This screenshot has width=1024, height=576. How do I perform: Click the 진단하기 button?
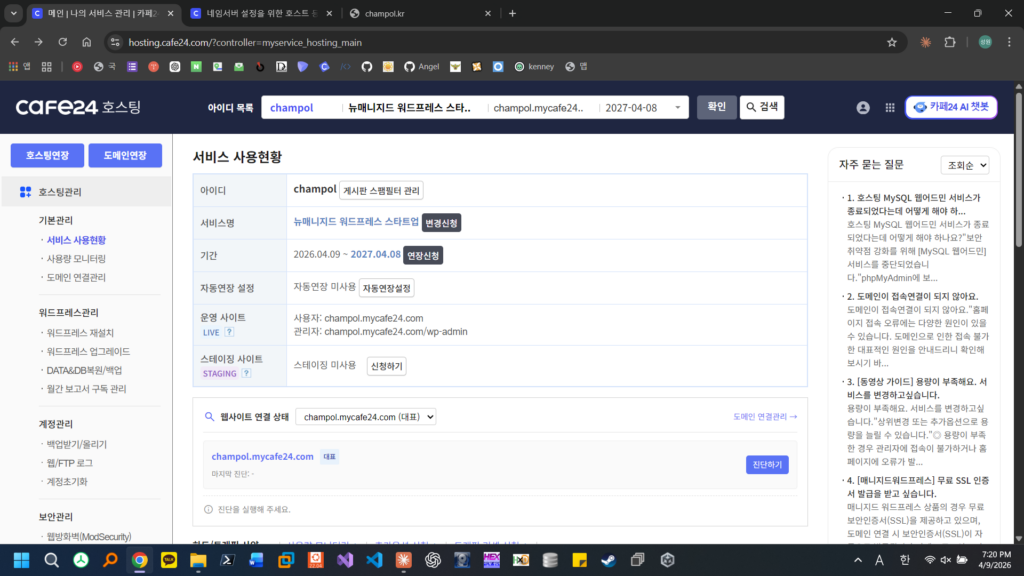(x=767, y=464)
